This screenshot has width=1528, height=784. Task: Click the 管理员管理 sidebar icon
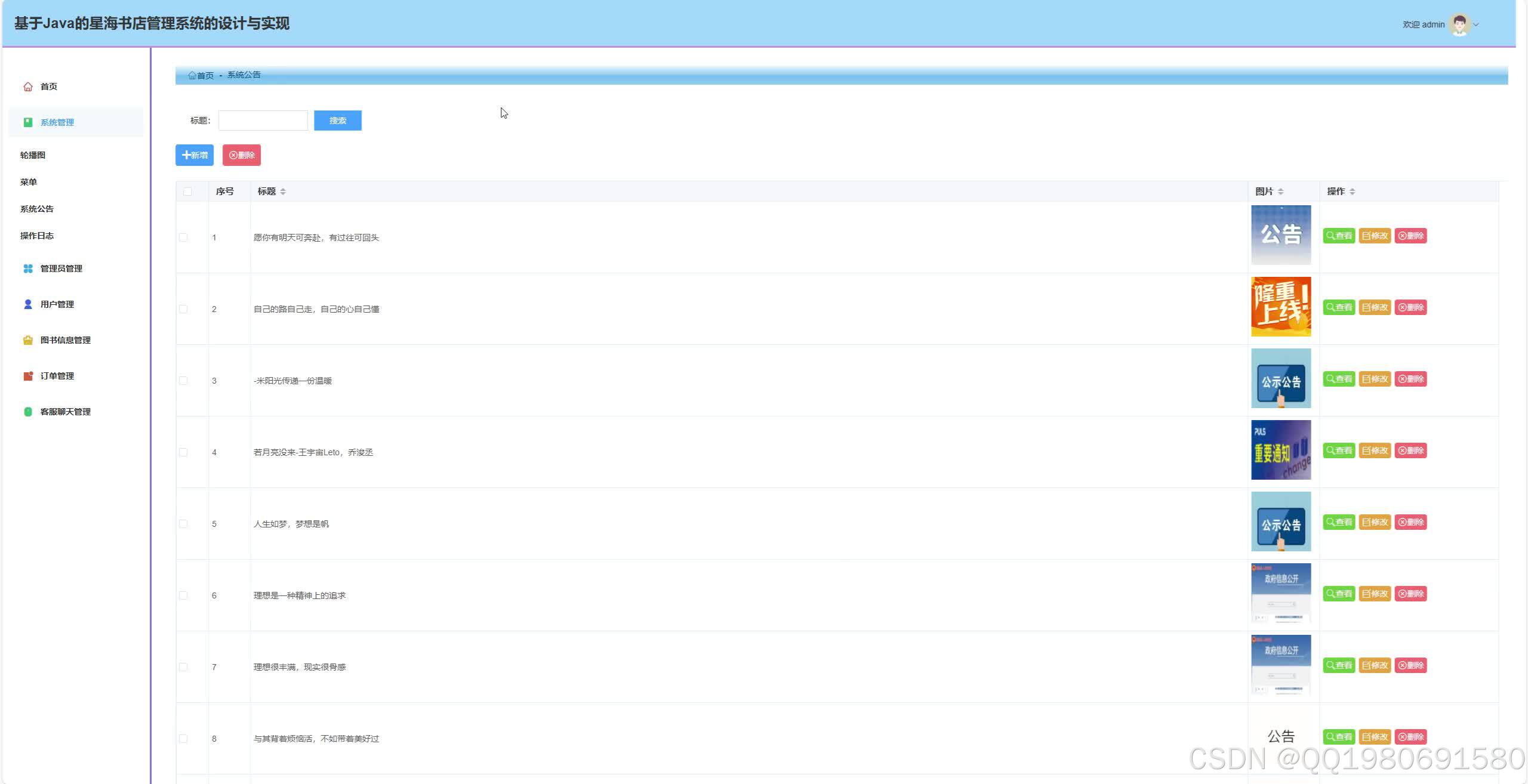(x=27, y=268)
